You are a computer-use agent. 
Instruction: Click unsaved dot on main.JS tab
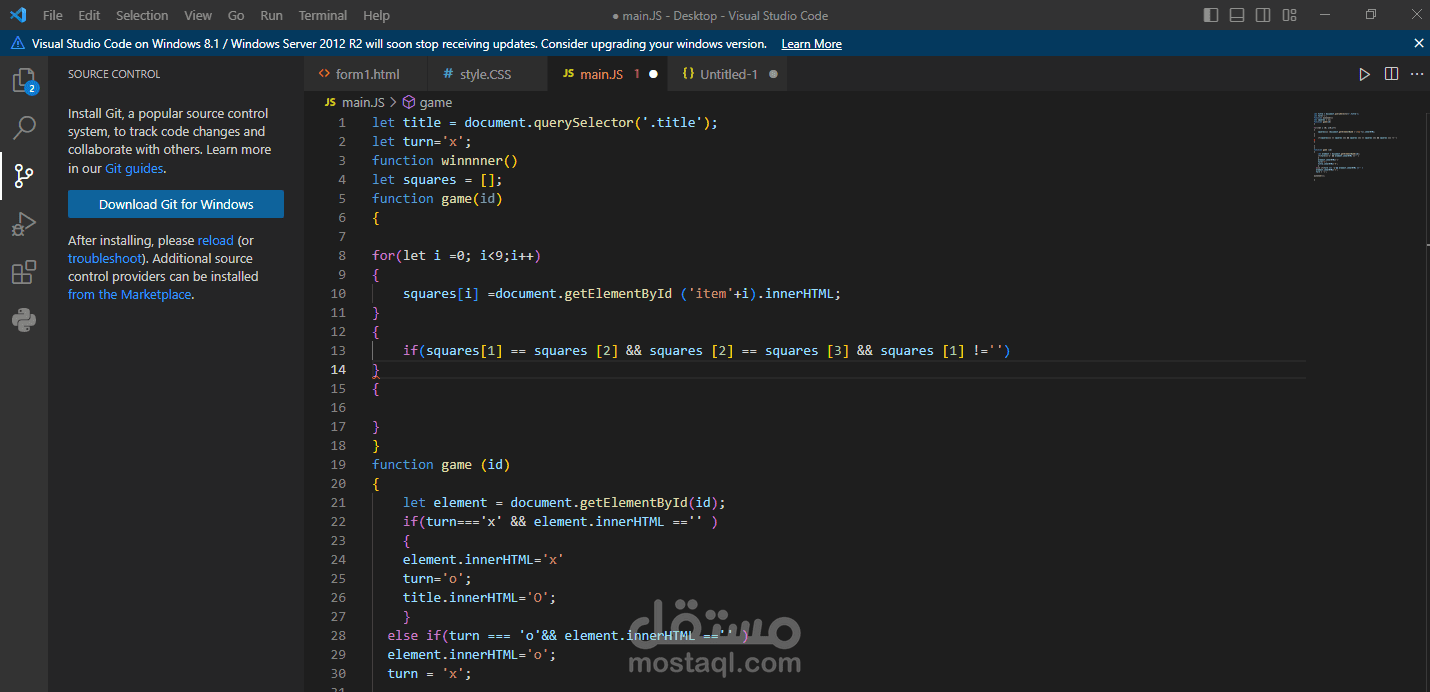tap(653, 74)
